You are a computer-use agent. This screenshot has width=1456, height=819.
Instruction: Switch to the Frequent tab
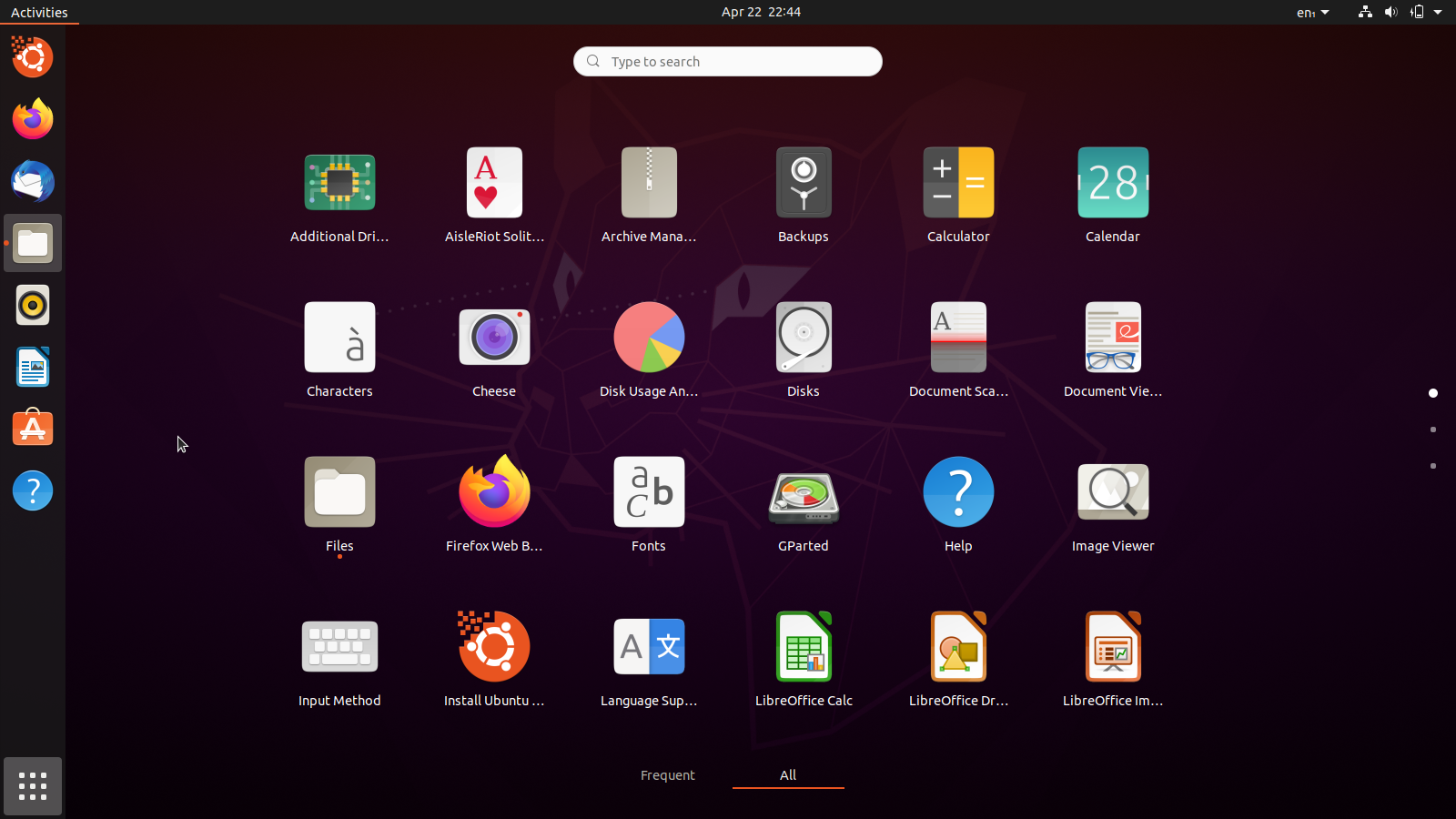click(x=667, y=775)
